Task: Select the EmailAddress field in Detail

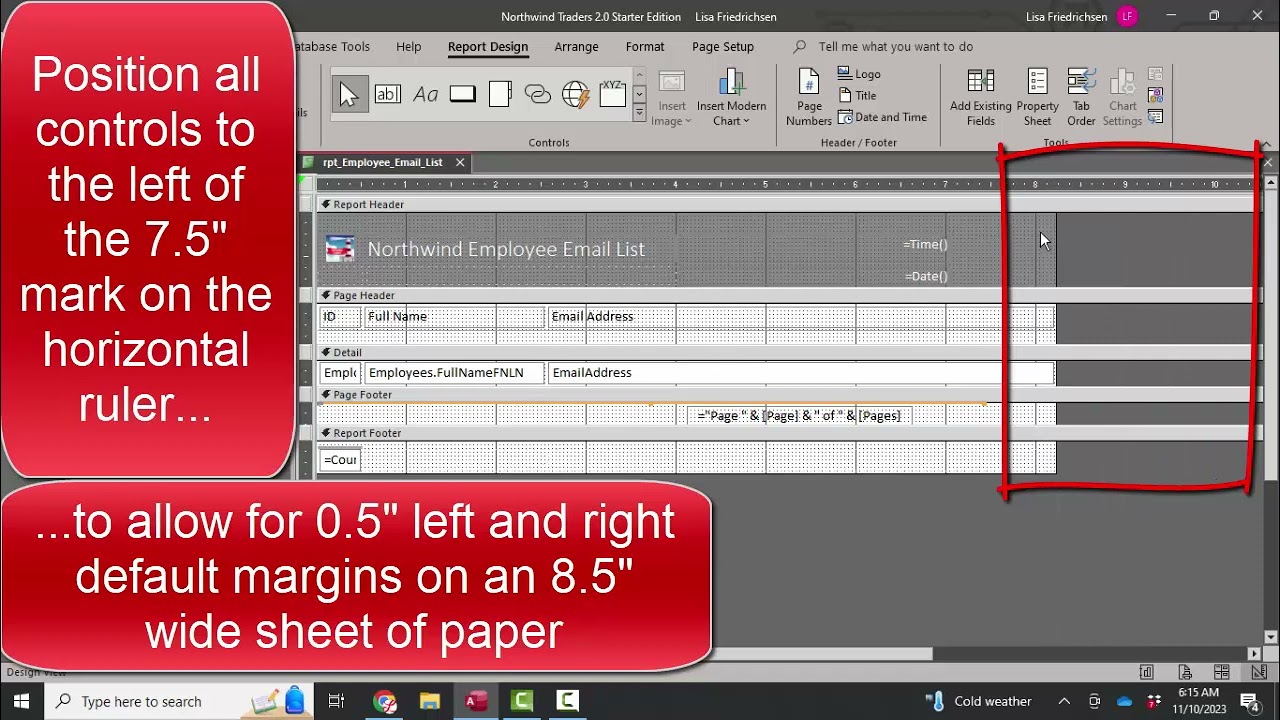Action: [801, 372]
